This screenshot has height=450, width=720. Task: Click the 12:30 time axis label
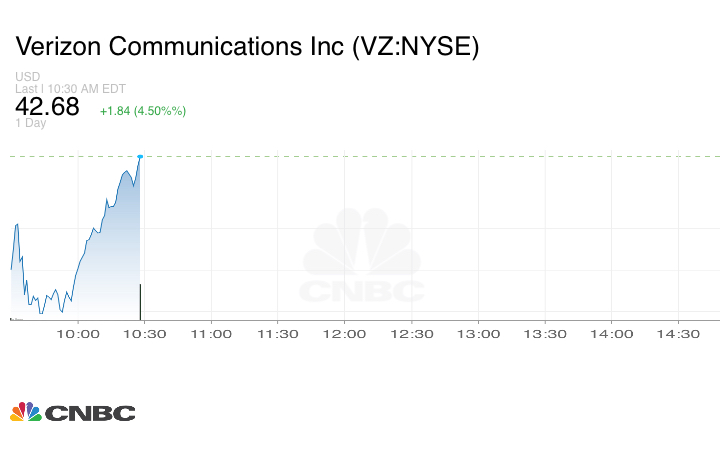pyautogui.click(x=411, y=334)
